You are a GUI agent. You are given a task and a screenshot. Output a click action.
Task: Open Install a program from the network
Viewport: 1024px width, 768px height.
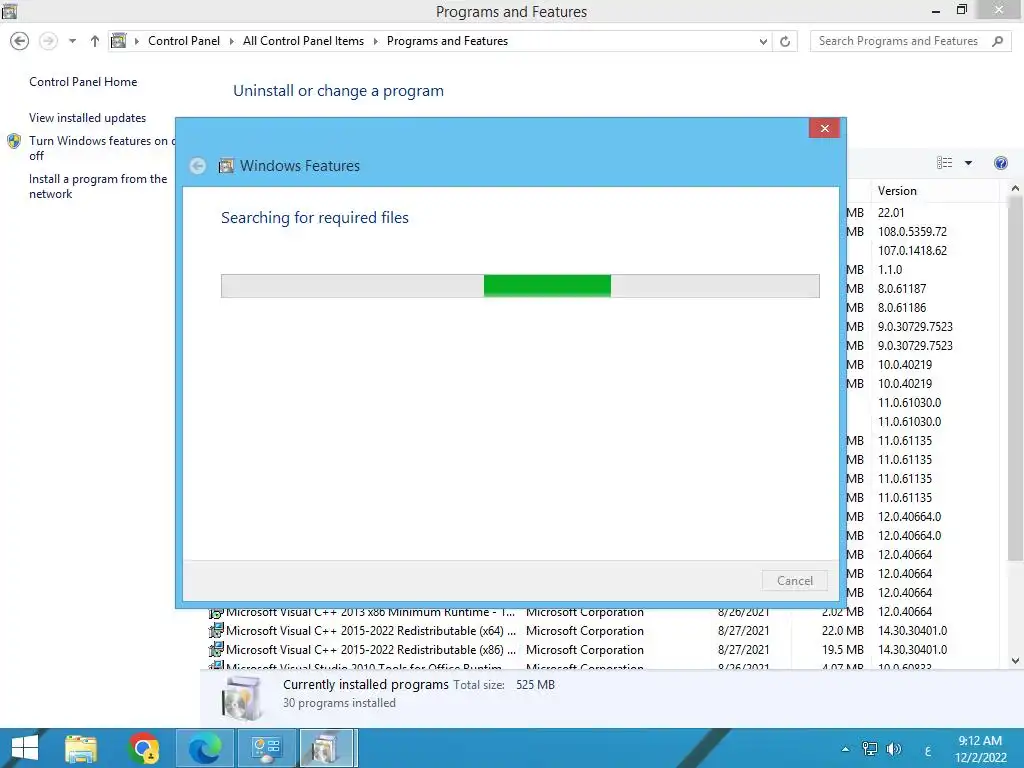(98, 186)
